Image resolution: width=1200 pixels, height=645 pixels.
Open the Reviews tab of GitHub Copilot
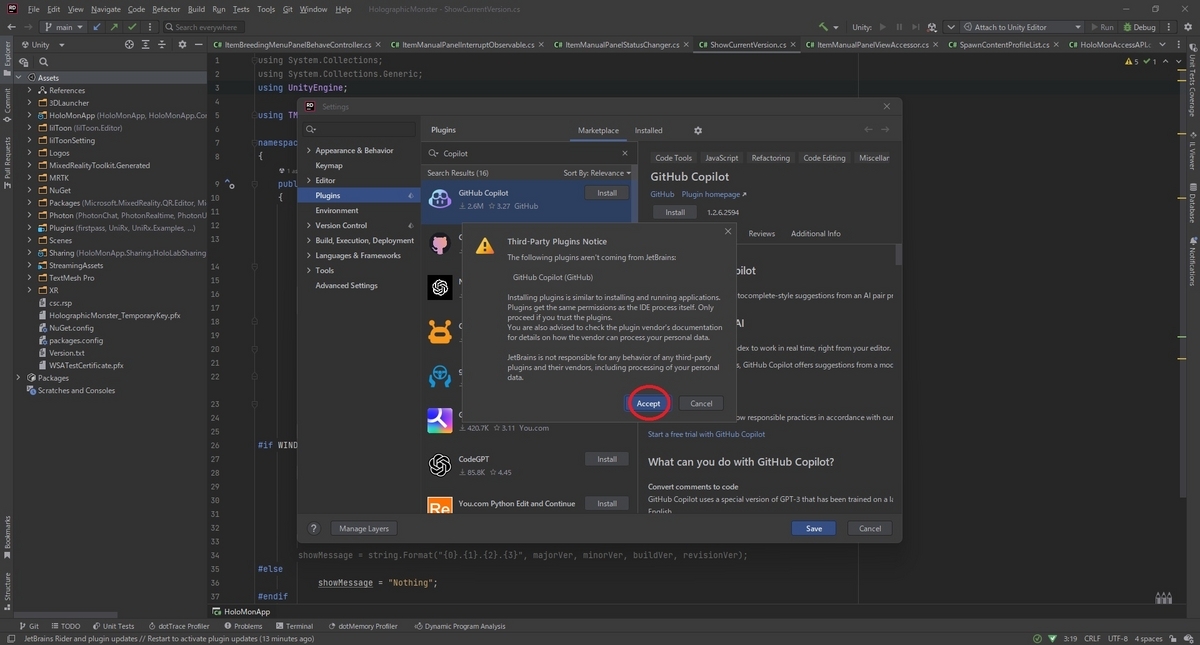[761, 233]
